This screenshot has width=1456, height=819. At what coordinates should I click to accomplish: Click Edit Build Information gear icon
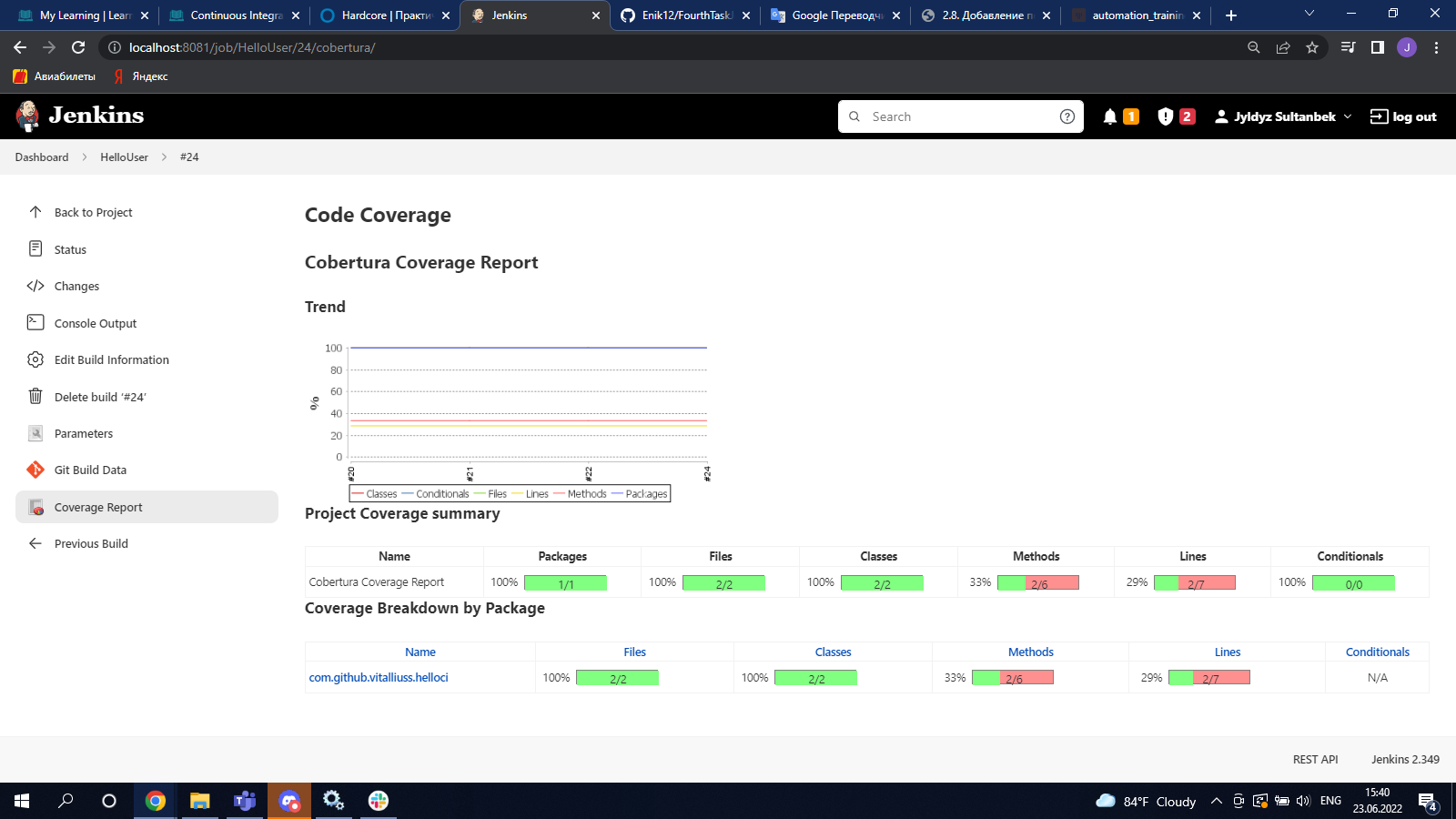[x=35, y=359]
